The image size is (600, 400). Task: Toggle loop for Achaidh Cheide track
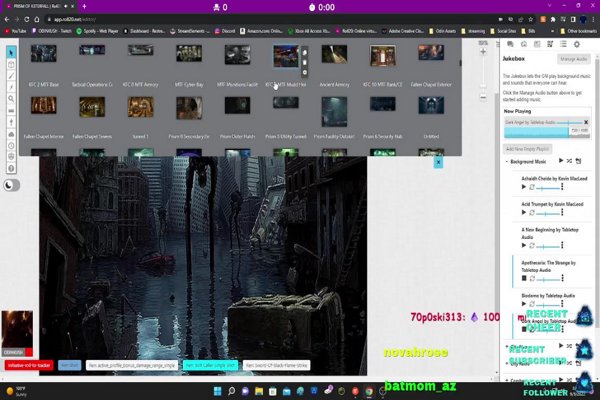(532, 187)
